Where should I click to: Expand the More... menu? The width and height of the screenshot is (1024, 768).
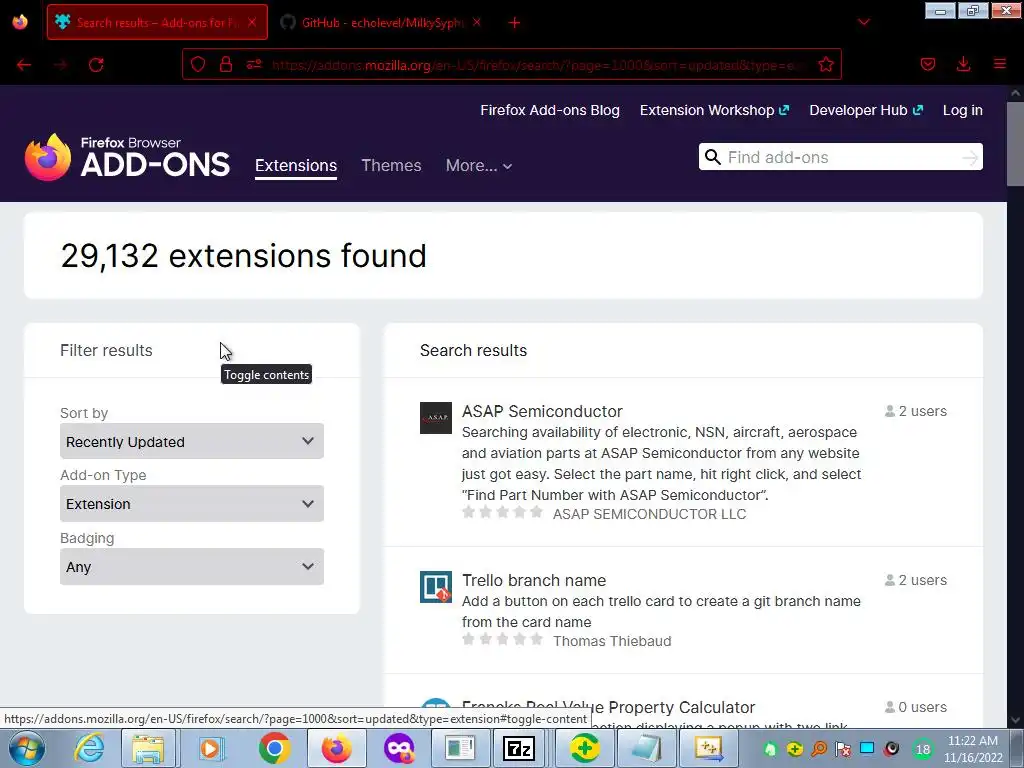(479, 166)
